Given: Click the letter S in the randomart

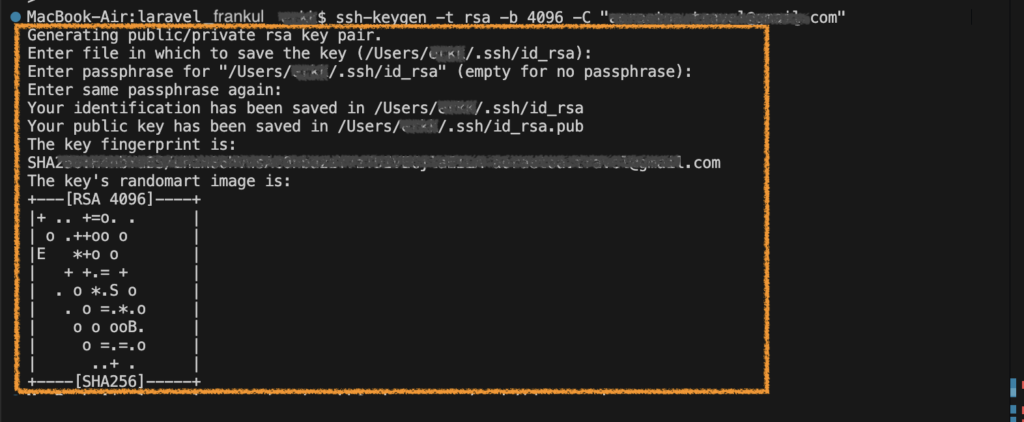Looking at the screenshot, I should point(114,291).
